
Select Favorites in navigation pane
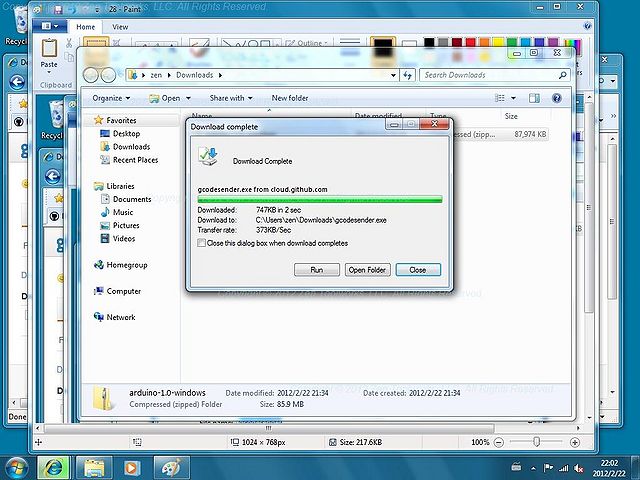click(x=115, y=120)
